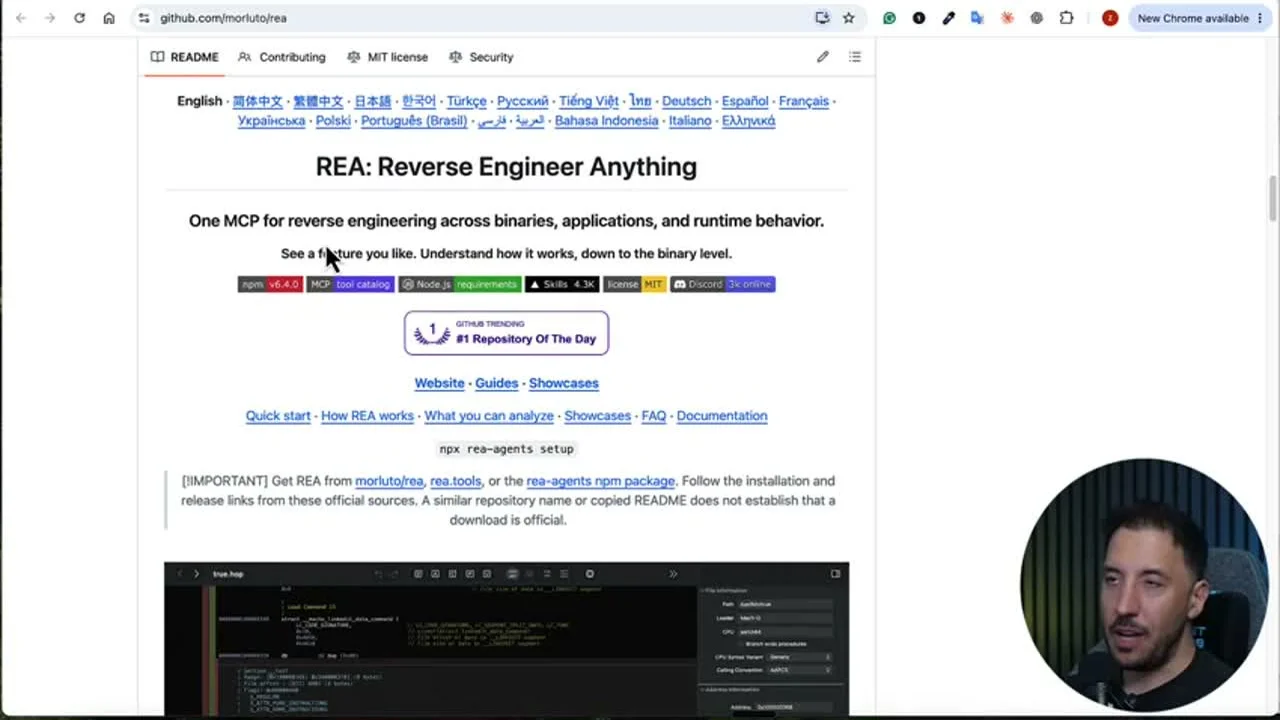
Task: Click the Node.js requirements badge
Action: click(460, 284)
